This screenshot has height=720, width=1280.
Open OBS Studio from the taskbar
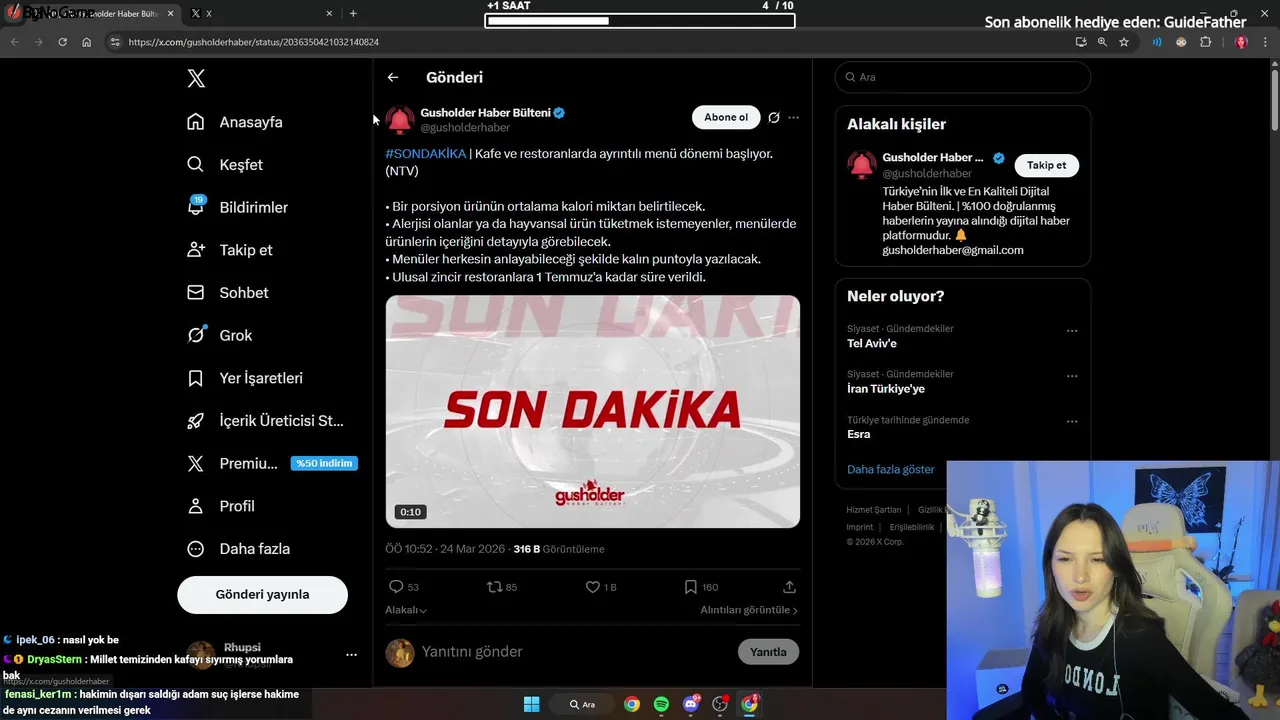pyautogui.click(x=720, y=704)
